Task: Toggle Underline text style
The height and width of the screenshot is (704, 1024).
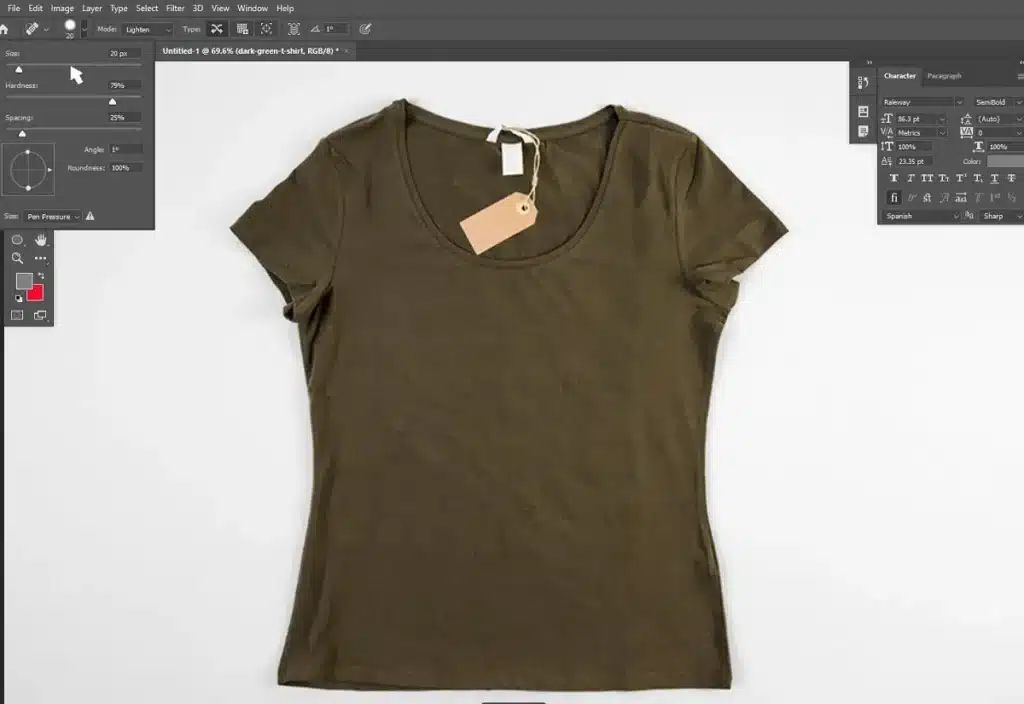Action: [994, 178]
